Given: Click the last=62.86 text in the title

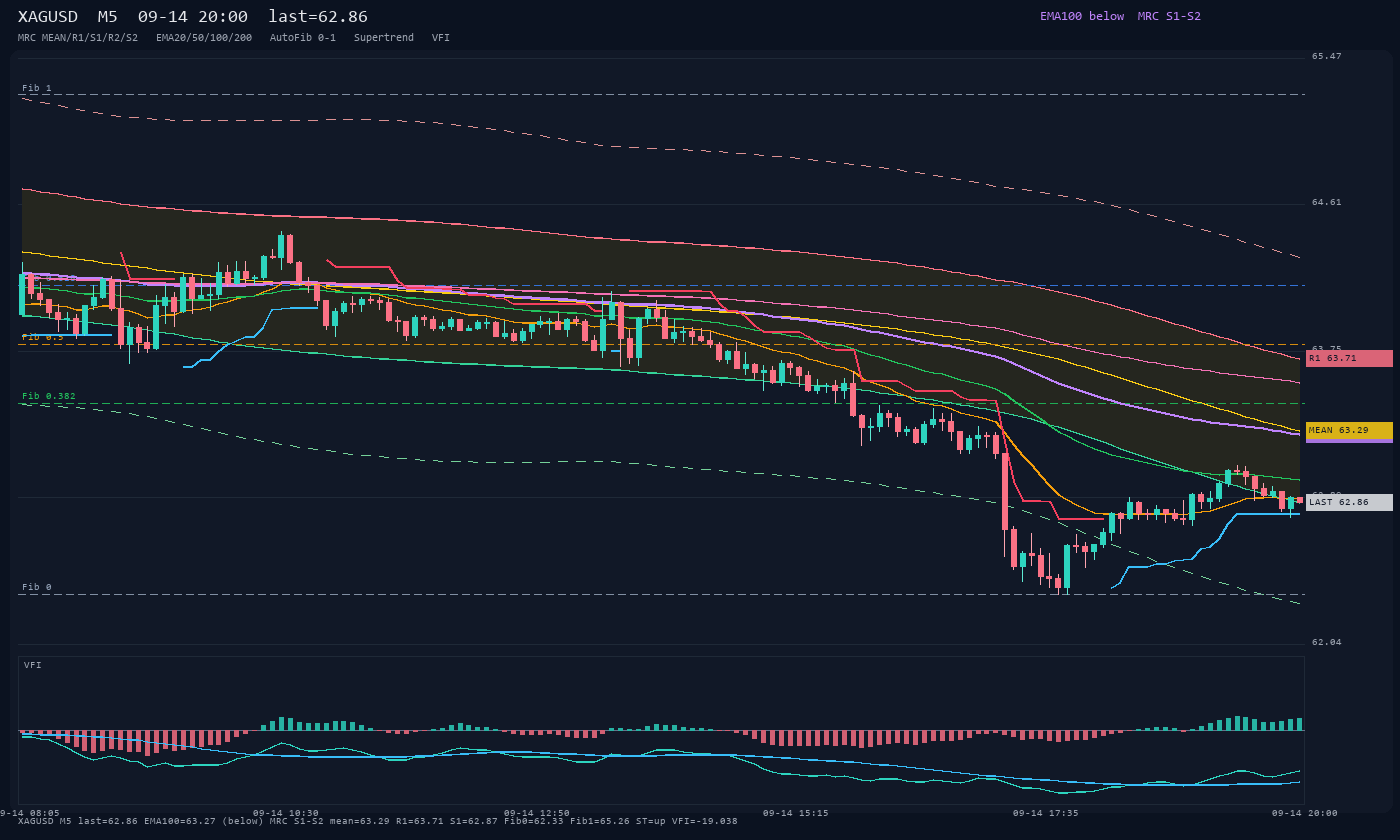Looking at the screenshot, I should click(318, 17).
